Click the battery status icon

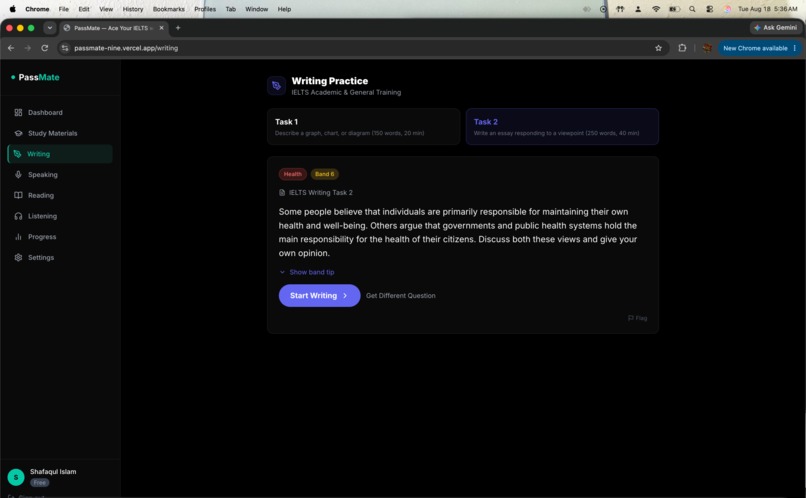[674, 9]
